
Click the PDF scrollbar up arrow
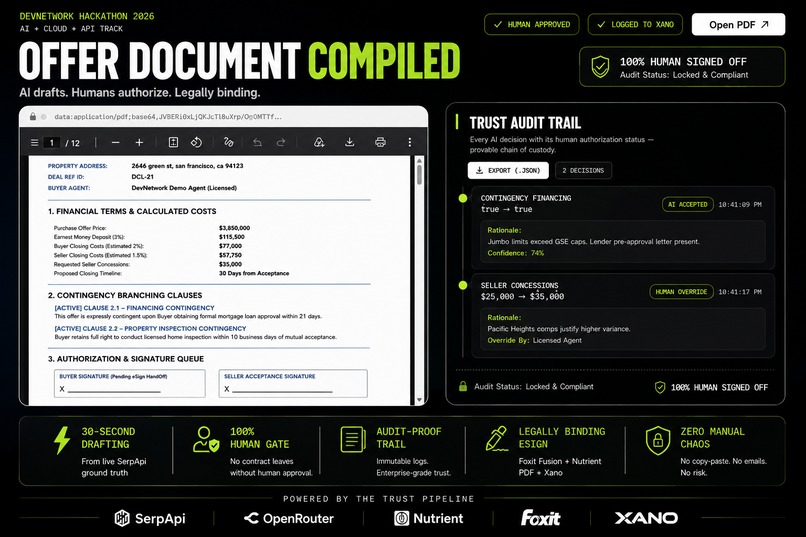pyautogui.click(x=419, y=160)
